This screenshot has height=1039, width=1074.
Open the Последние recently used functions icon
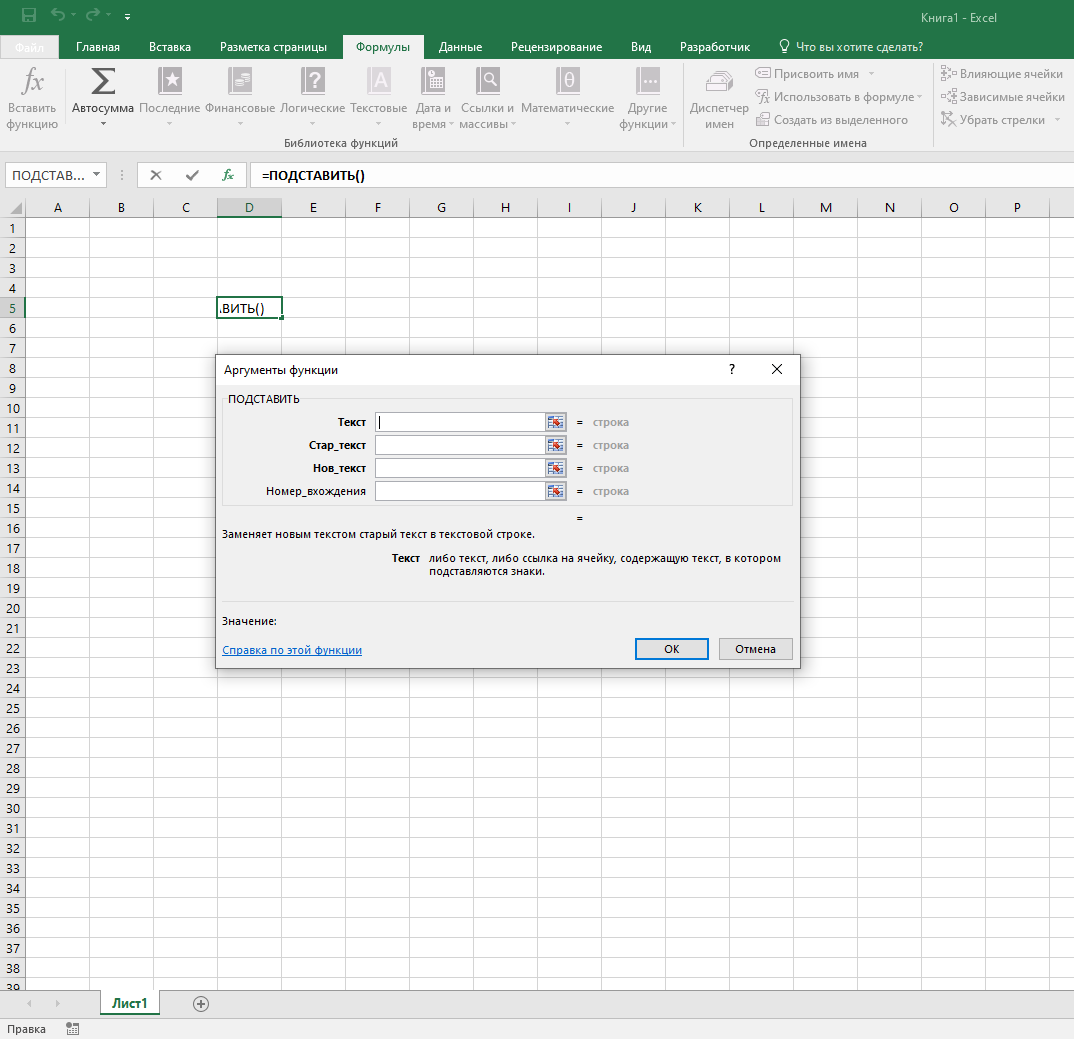170,82
